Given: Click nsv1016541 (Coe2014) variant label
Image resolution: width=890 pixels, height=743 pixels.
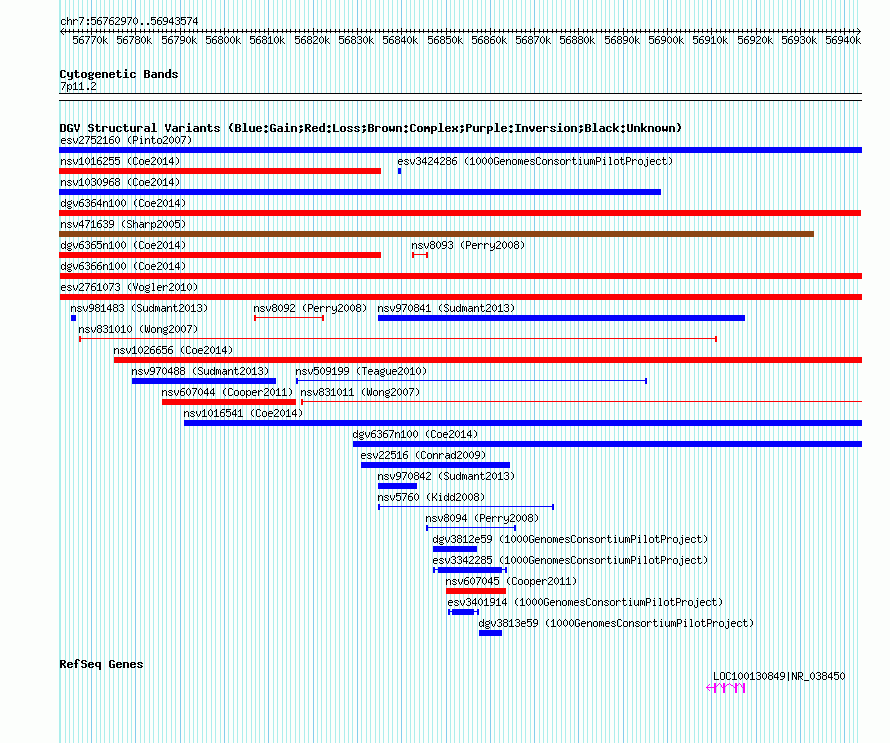Looking at the screenshot, I should [243, 413].
